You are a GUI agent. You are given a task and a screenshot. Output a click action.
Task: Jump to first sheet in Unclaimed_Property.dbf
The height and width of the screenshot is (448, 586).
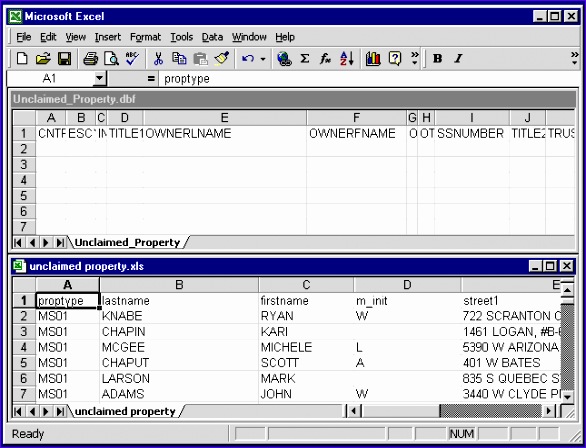tap(18, 242)
